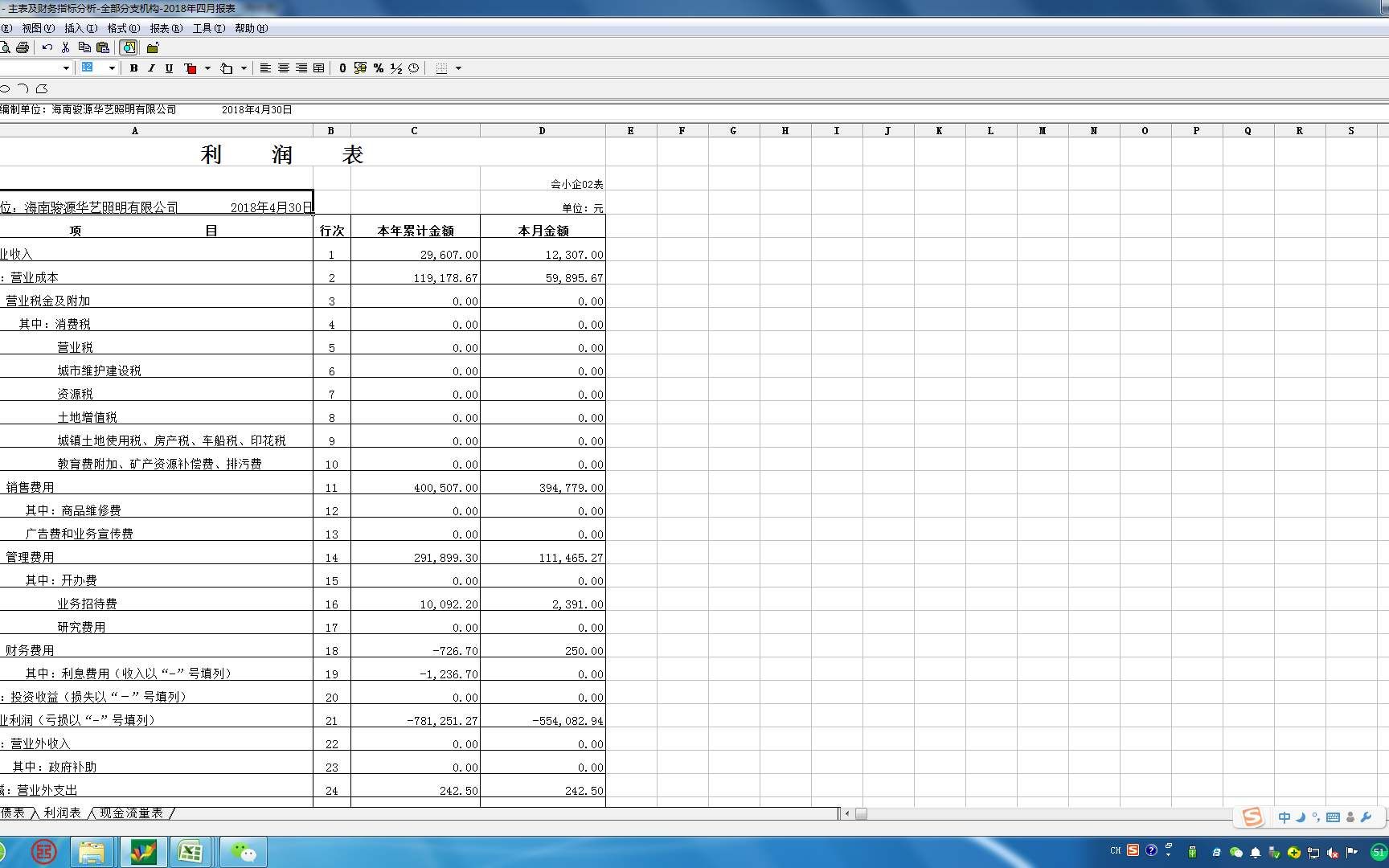The image size is (1389, 868).
Task: Open File Explorer from taskbar
Action: 92,852
